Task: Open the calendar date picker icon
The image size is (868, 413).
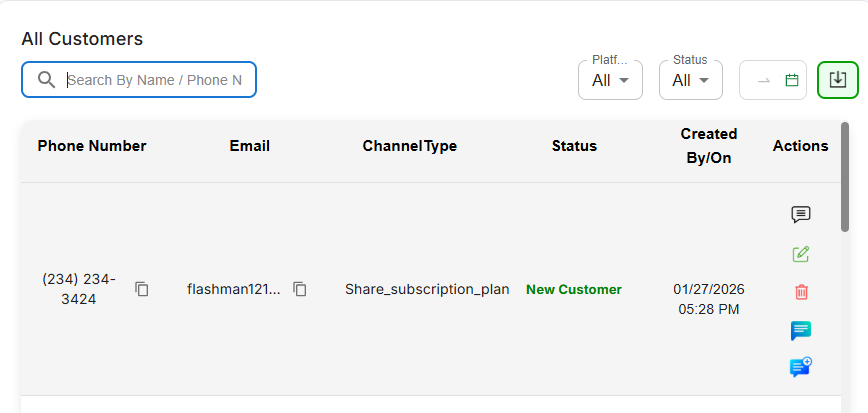Action: coord(792,80)
